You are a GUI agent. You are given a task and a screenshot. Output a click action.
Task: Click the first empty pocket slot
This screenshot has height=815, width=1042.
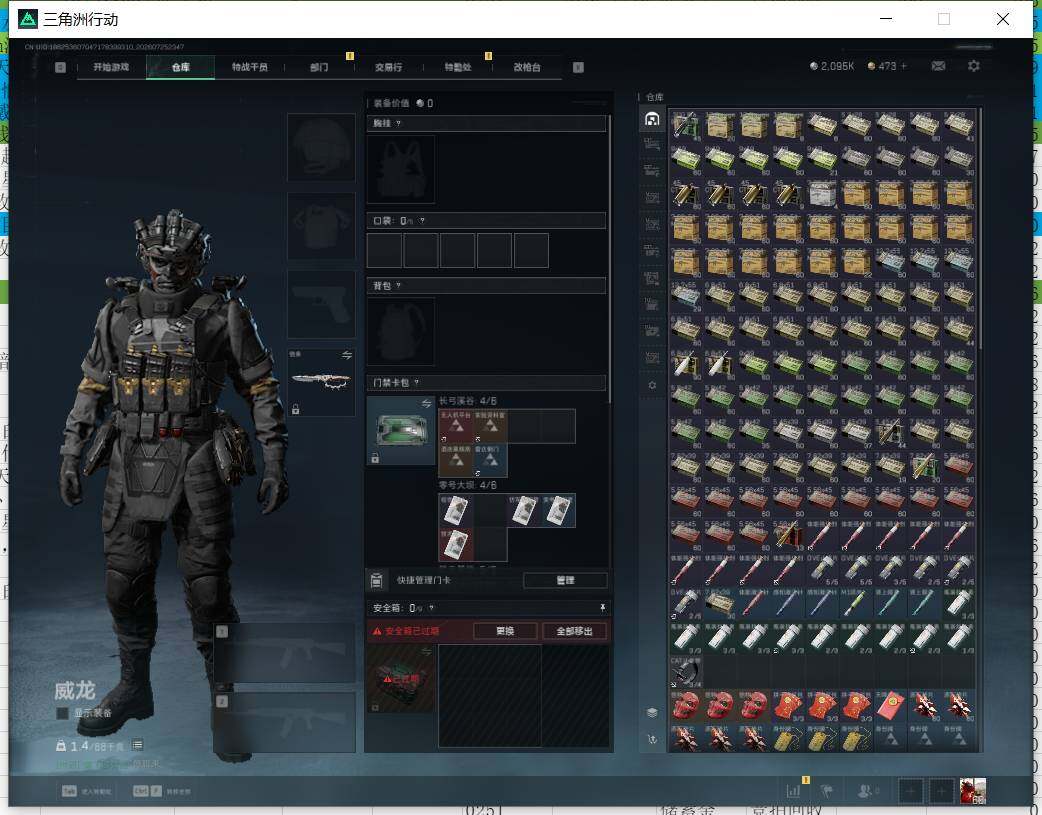[x=384, y=250]
